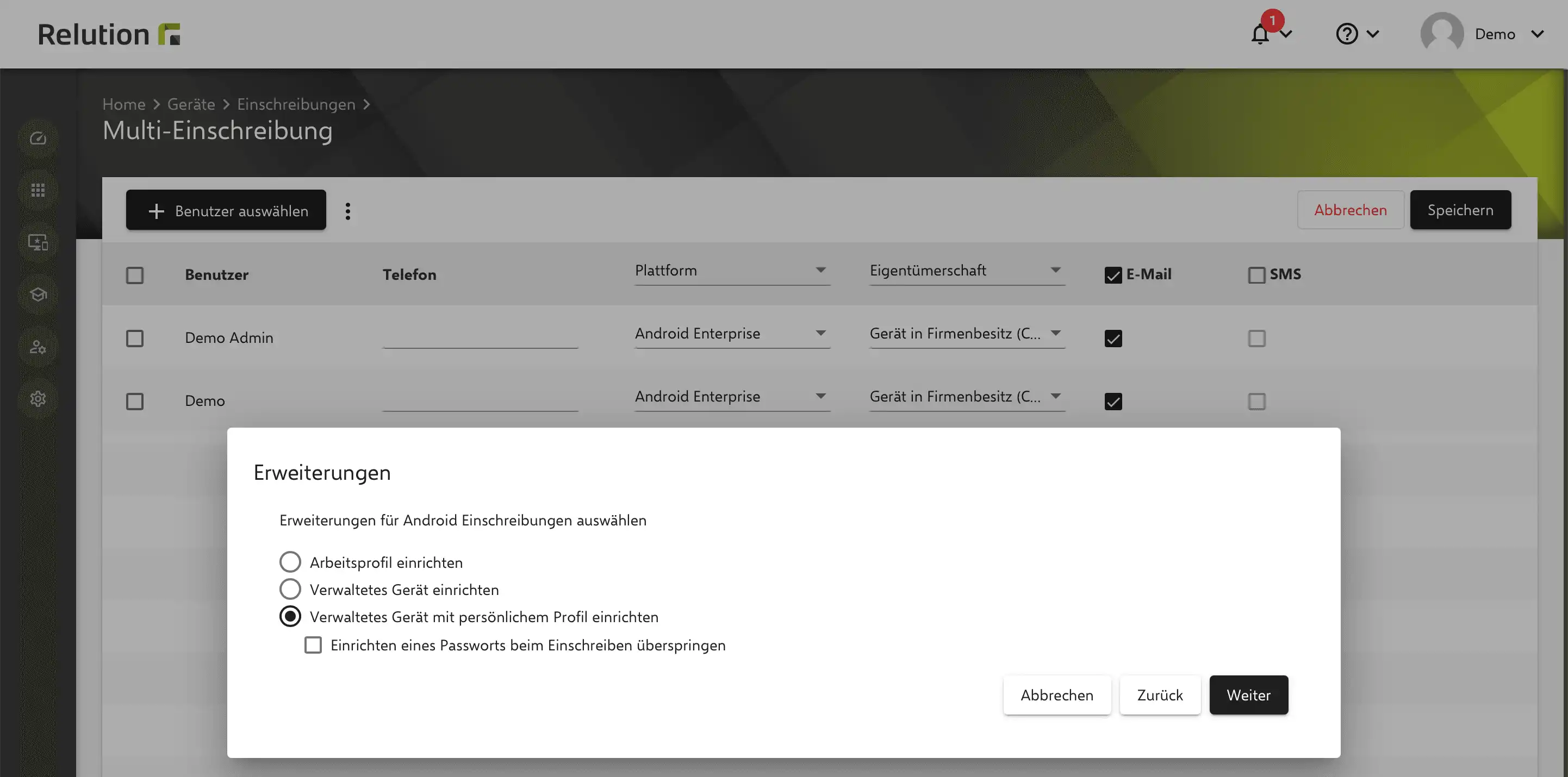Open the notifications bell icon
Viewport: 1568px width, 777px height.
(x=1261, y=34)
